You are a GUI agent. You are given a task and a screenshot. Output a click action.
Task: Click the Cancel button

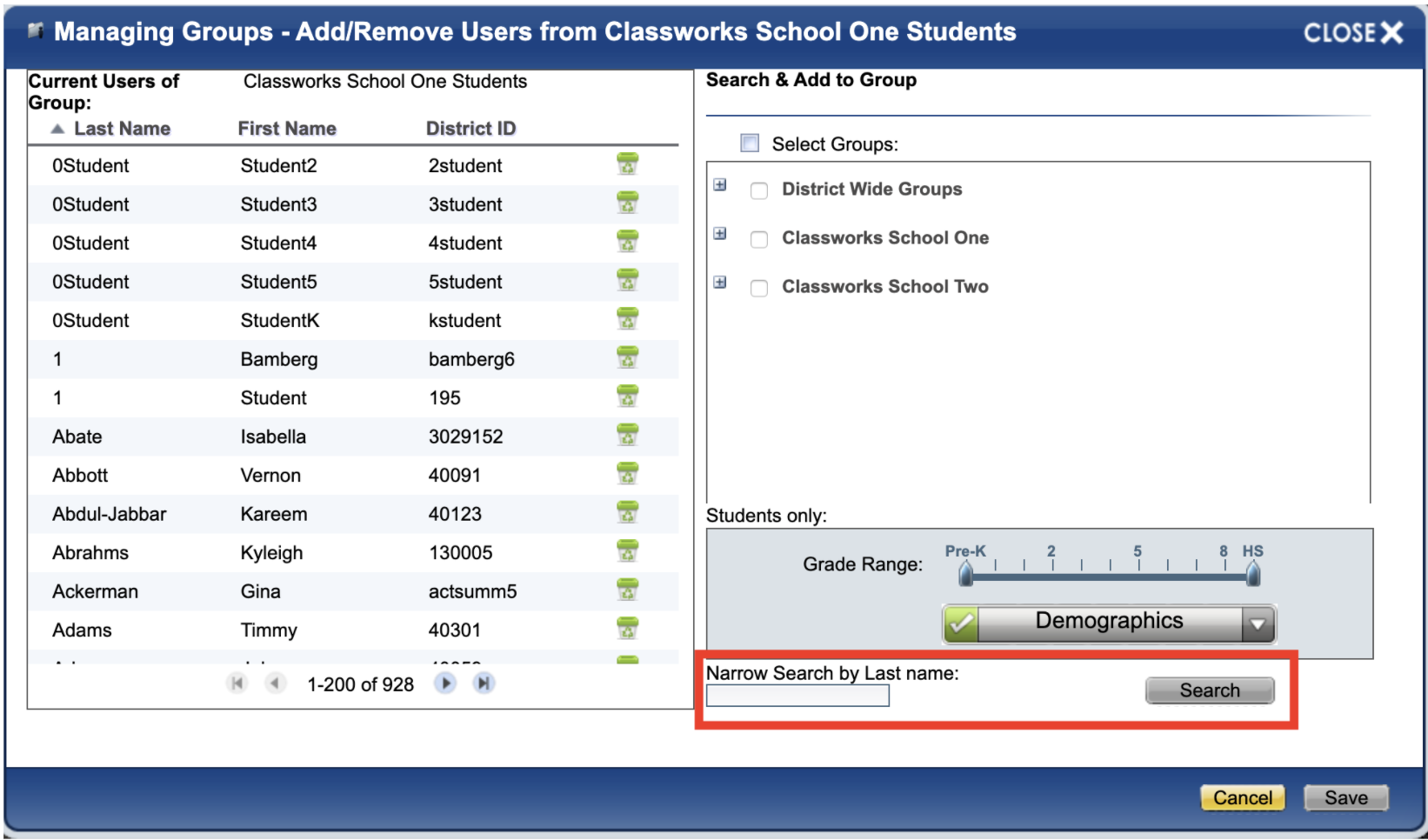tap(1243, 797)
